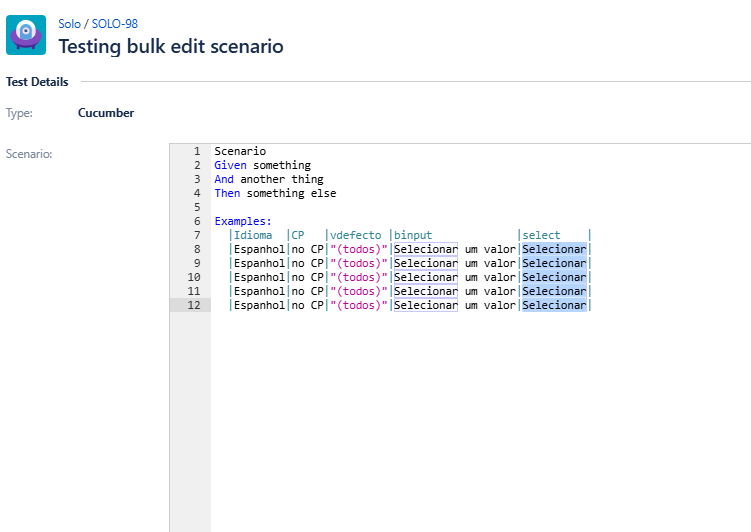Image resolution: width=751 pixels, height=532 pixels.
Task: Open the Solo project breadcrumb link
Action: point(69,23)
